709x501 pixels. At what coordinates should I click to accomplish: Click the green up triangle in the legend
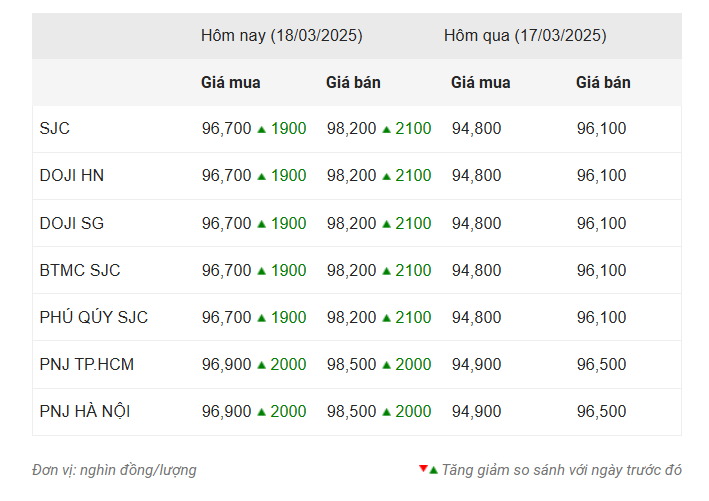pyautogui.click(x=433, y=470)
